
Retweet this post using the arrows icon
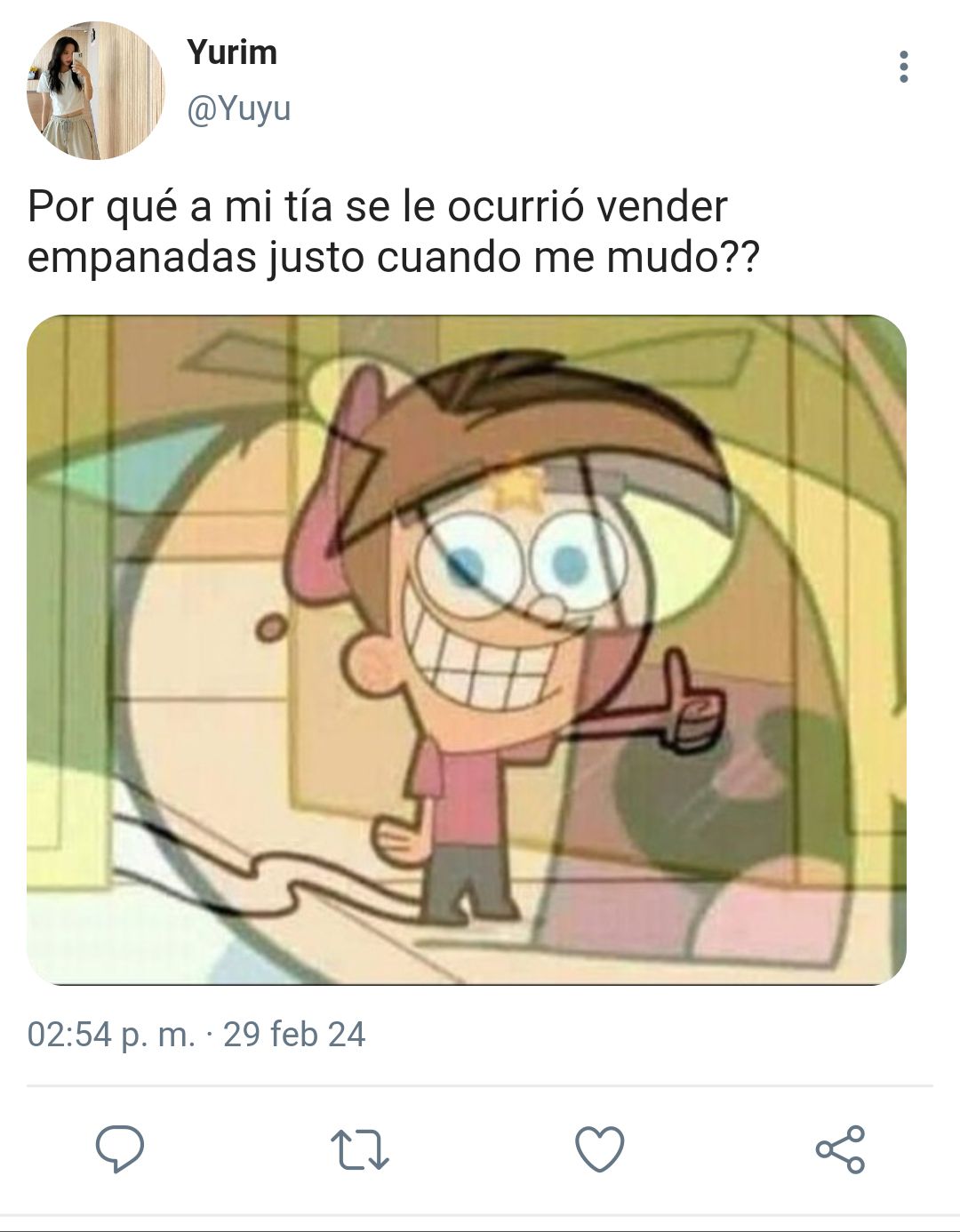click(360, 1148)
